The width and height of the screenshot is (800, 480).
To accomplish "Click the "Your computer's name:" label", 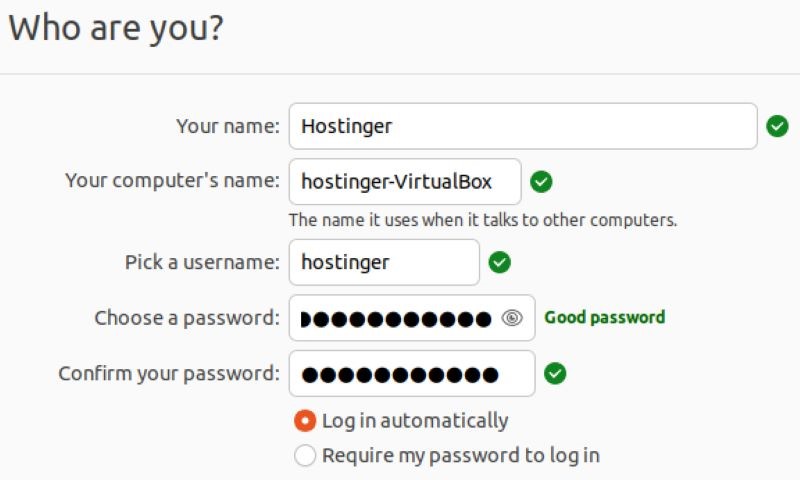I will click(172, 181).
